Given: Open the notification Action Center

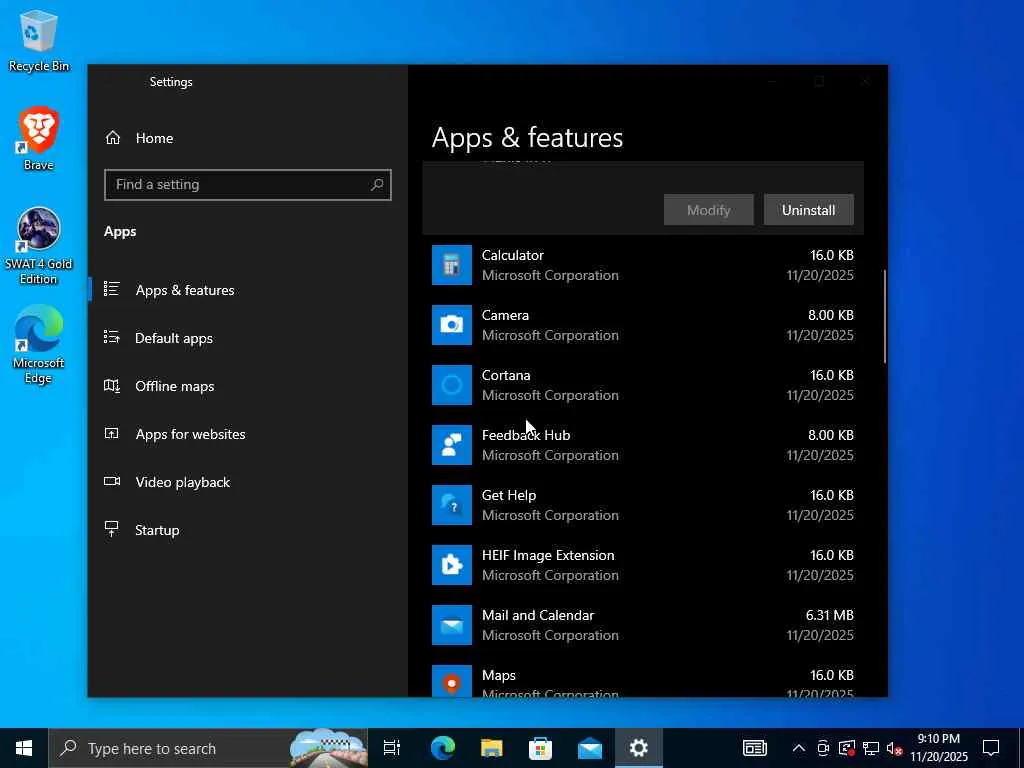Looking at the screenshot, I should pyautogui.click(x=991, y=748).
